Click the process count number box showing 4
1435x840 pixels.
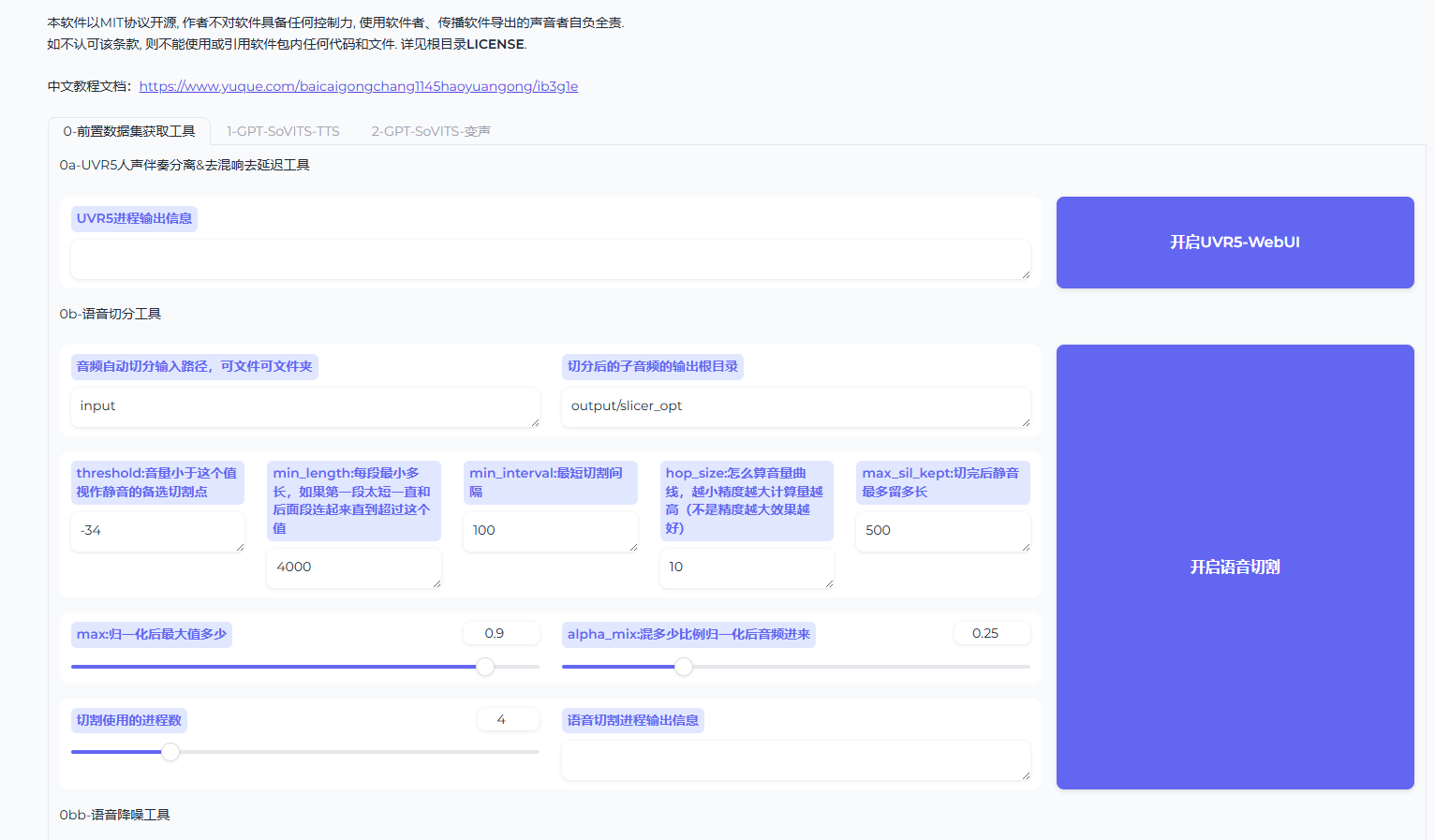[x=508, y=720]
